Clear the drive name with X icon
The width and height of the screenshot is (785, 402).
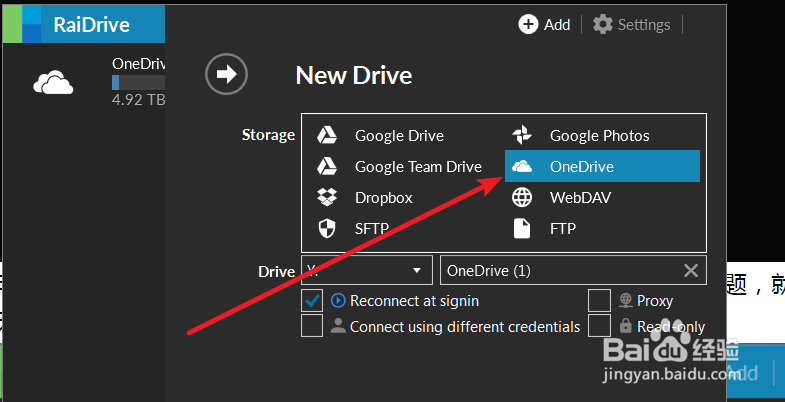click(x=691, y=271)
